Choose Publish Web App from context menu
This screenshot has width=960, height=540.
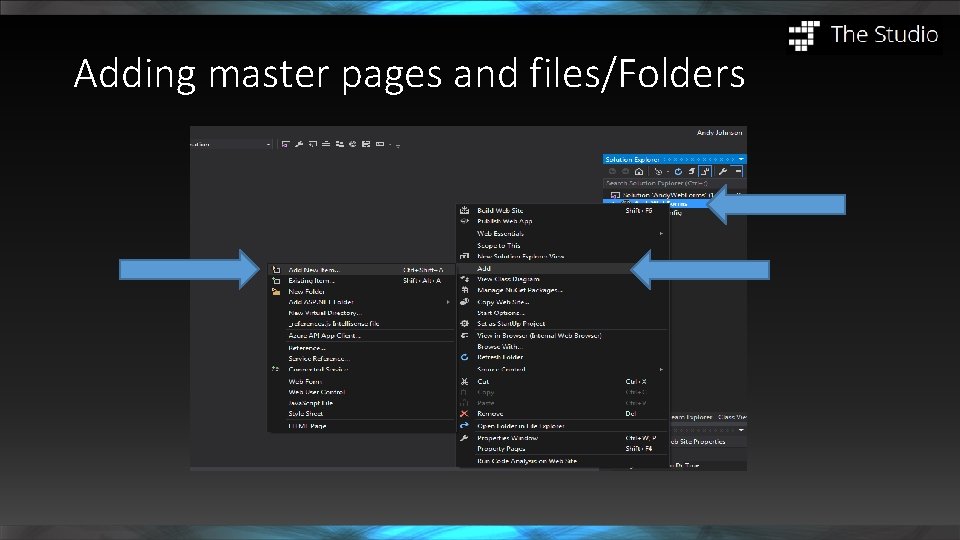pos(504,221)
